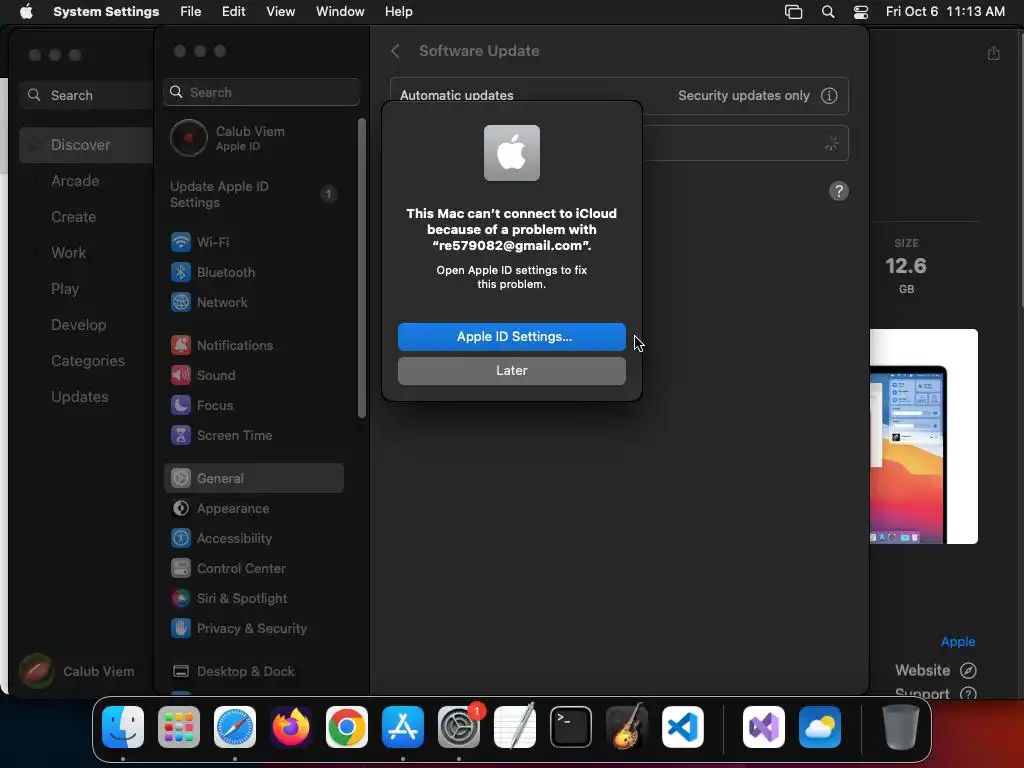Open the Help menu

point(398,12)
